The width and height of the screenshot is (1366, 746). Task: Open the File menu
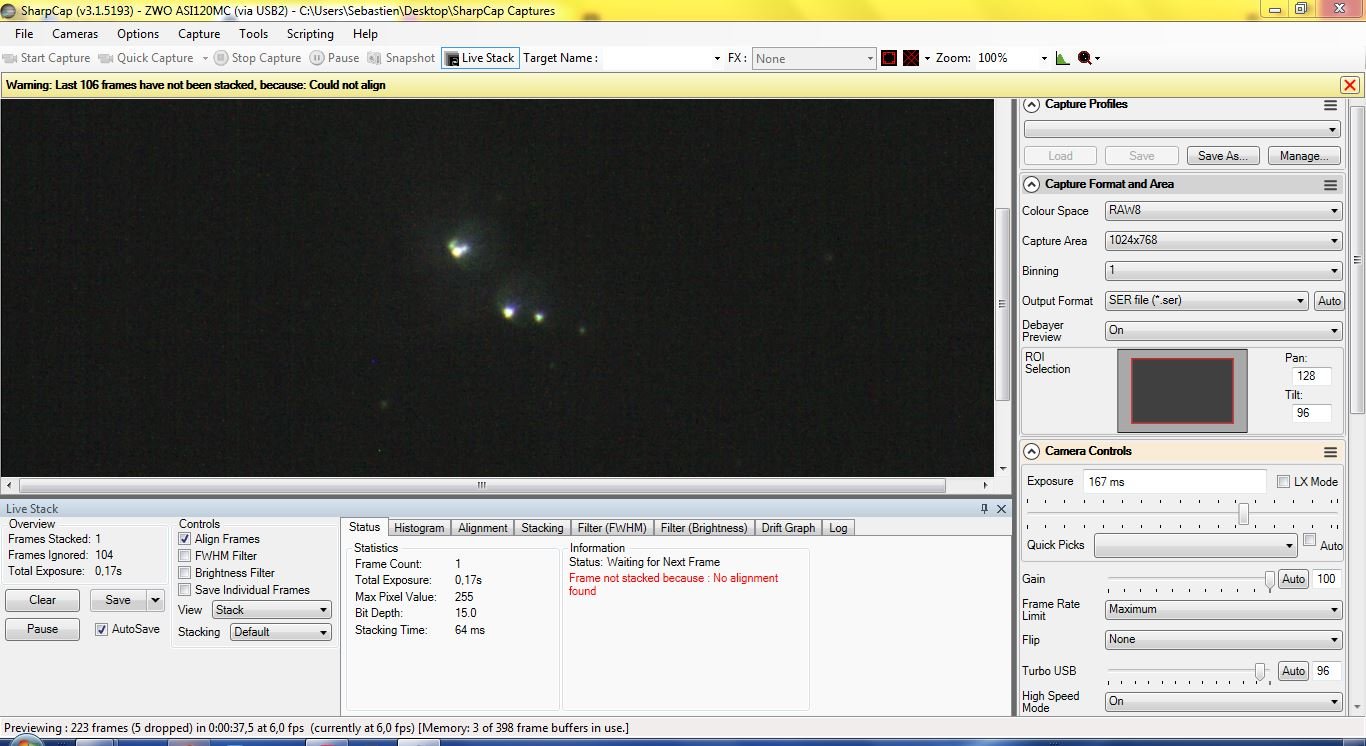pos(24,34)
